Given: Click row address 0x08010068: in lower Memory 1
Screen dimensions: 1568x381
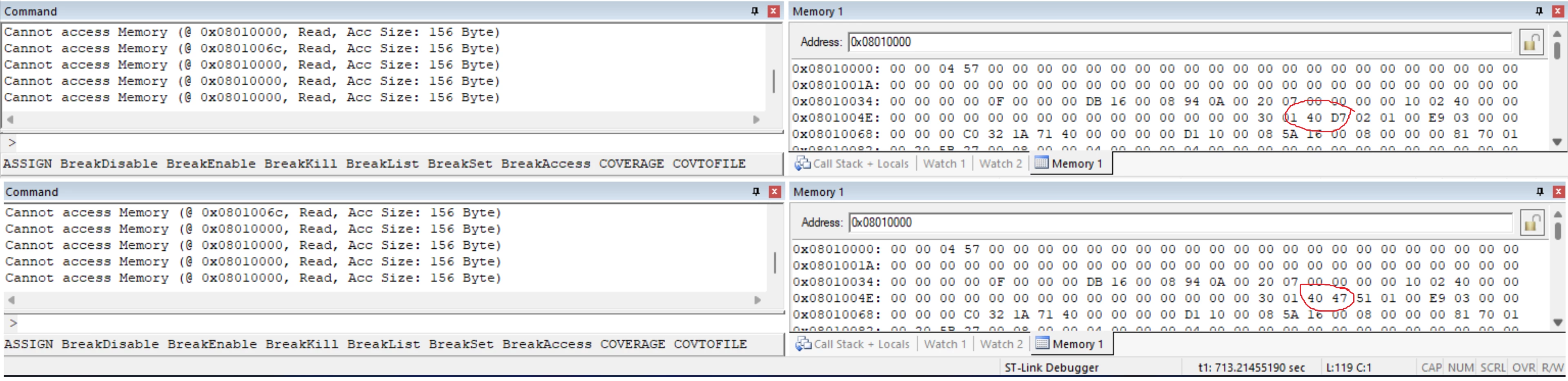Looking at the screenshot, I should pos(837,315).
